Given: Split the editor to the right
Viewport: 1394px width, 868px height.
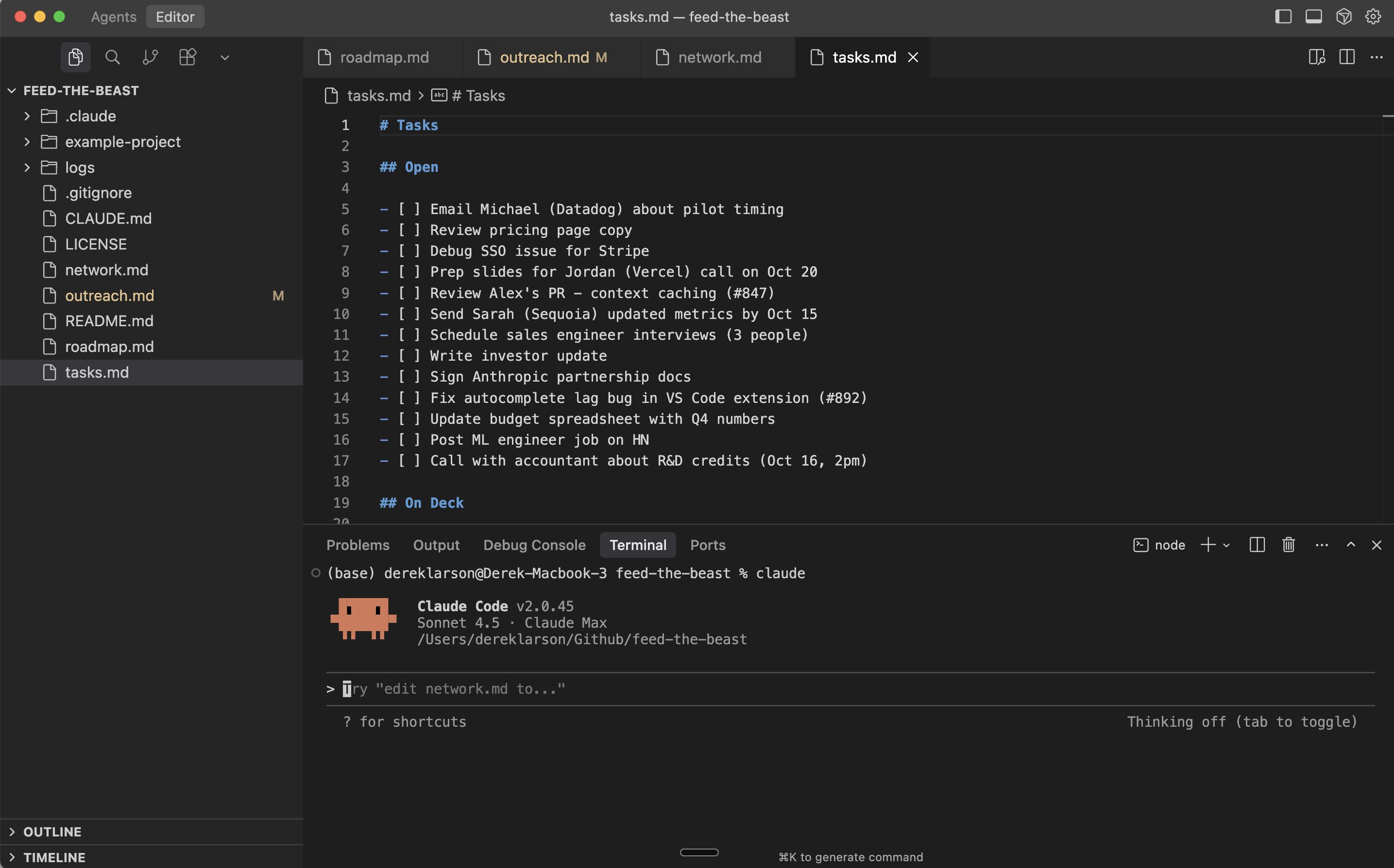Looking at the screenshot, I should coord(1347,57).
